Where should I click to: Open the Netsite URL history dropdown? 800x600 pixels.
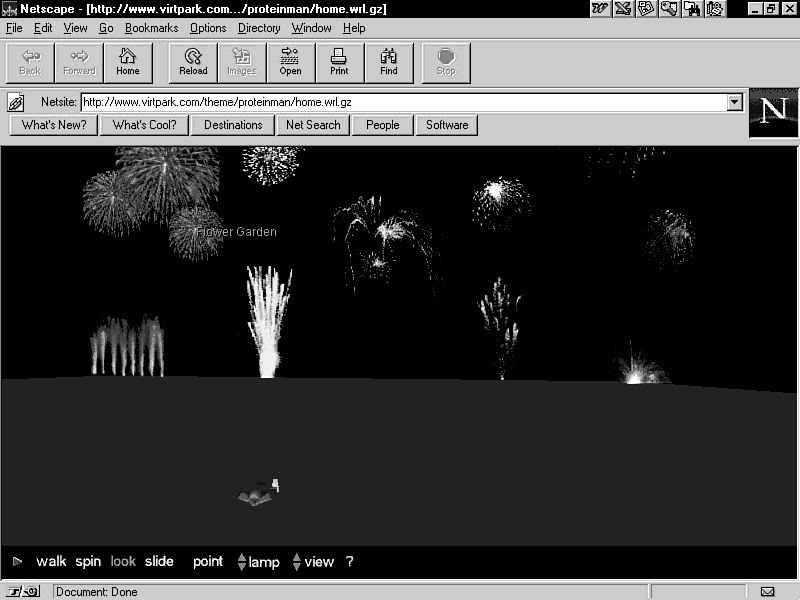[735, 102]
